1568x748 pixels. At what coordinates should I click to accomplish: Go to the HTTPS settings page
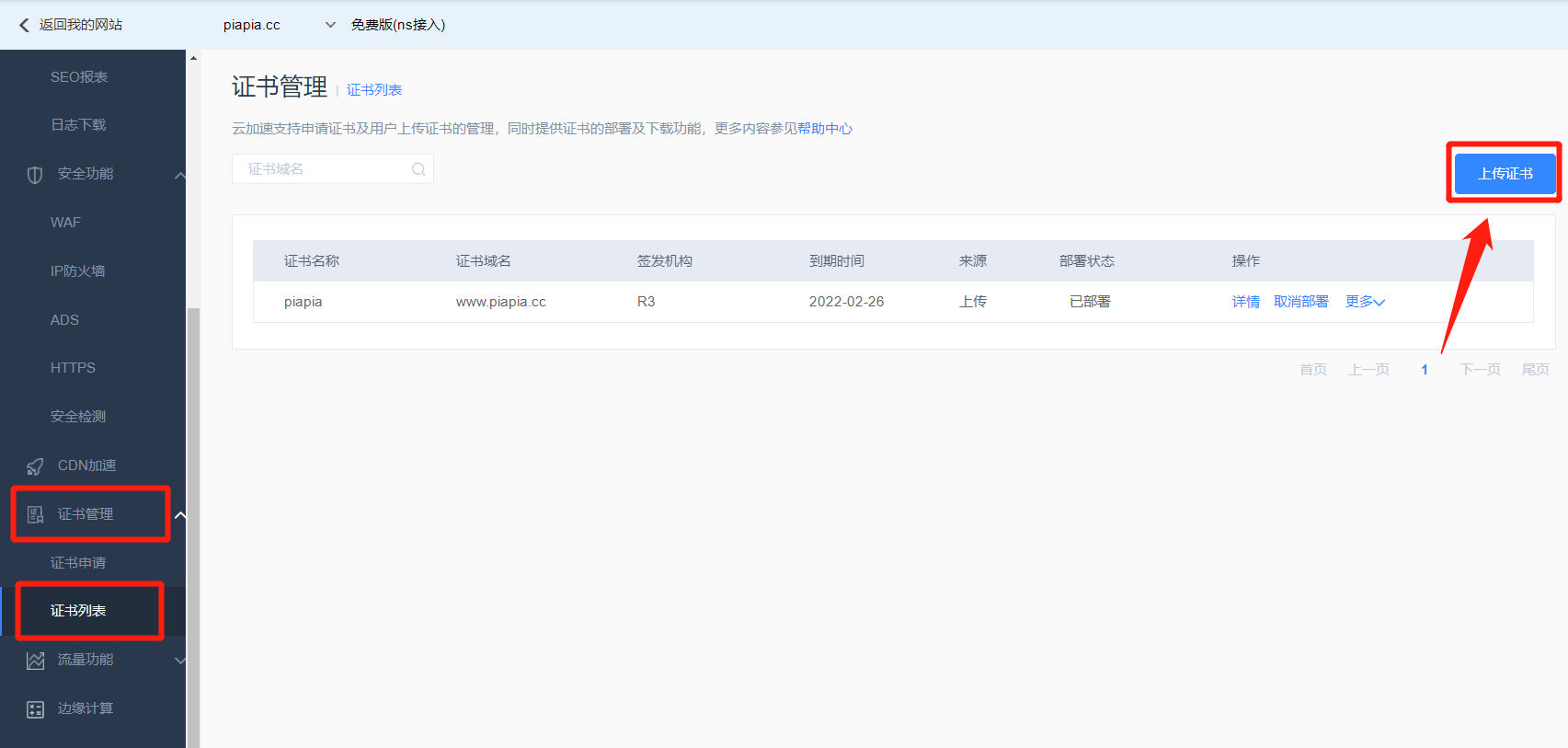click(x=73, y=368)
